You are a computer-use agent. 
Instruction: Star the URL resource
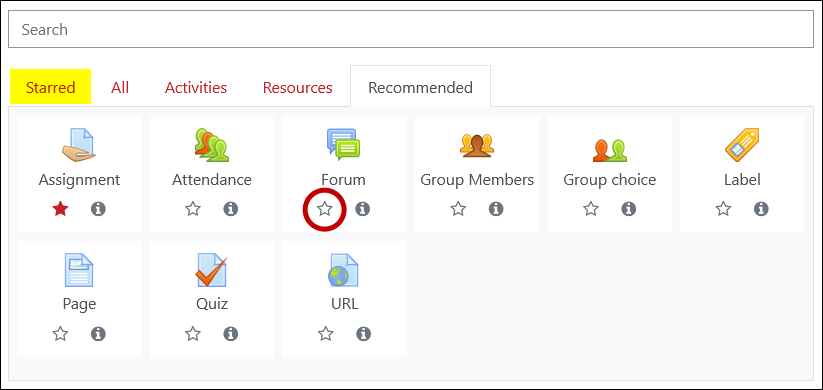click(x=326, y=334)
